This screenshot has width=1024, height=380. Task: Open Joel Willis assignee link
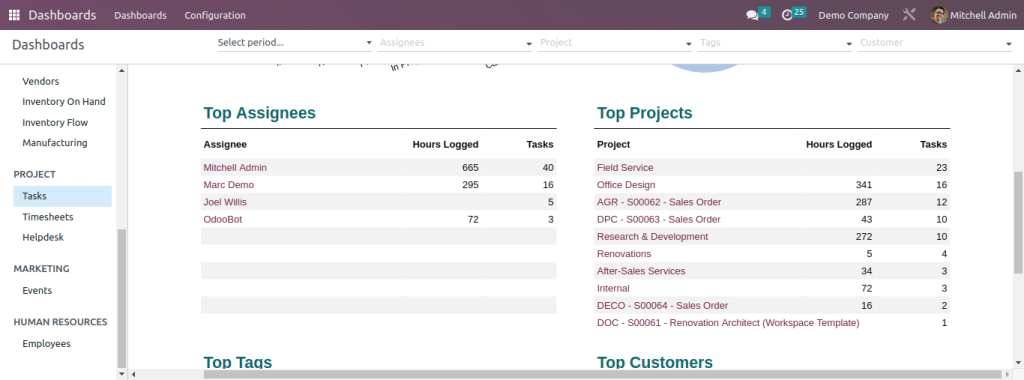(x=225, y=202)
